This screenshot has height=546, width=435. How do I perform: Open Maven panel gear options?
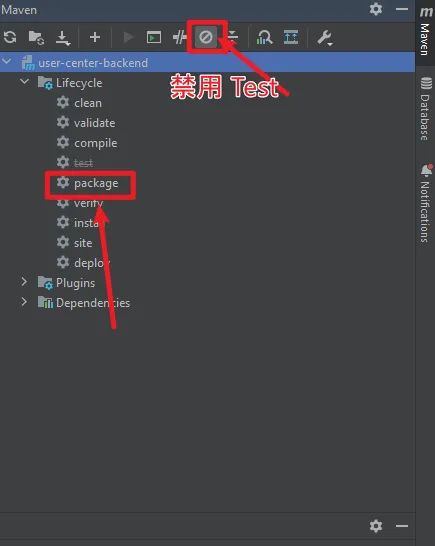pyautogui.click(x=376, y=9)
